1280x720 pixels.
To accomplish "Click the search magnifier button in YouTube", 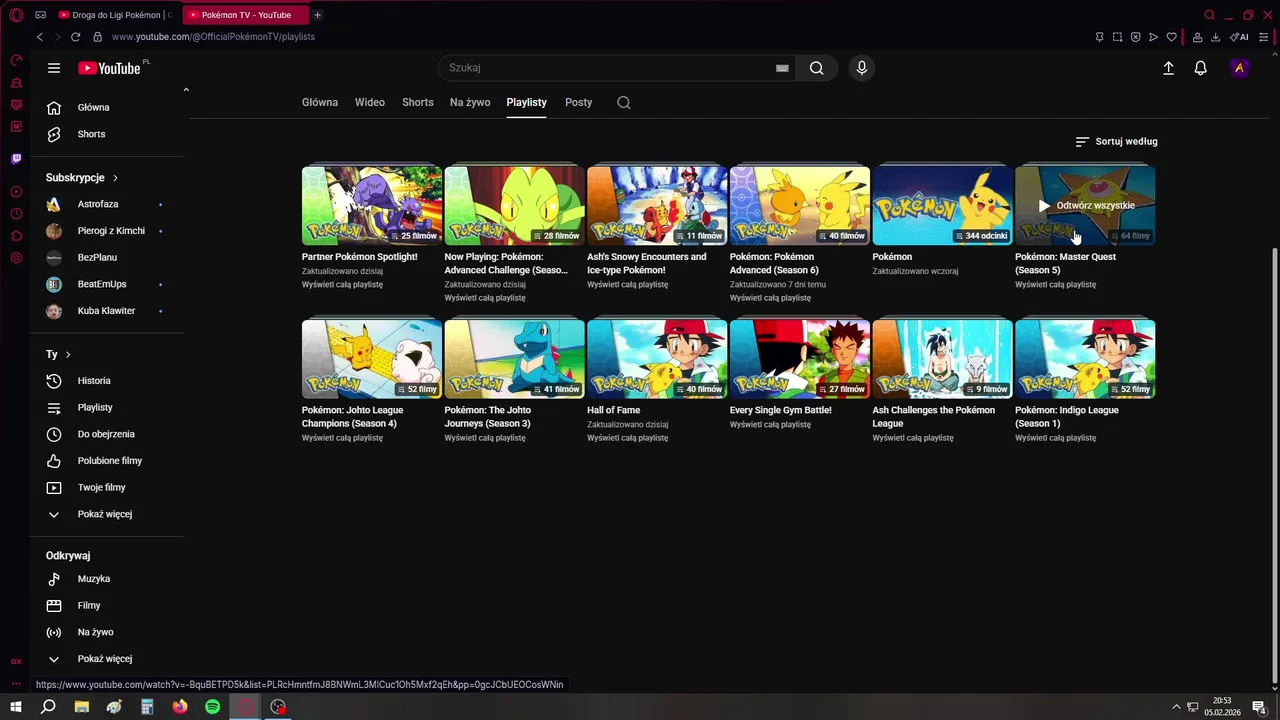I will pyautogui.click(x=817, y=68).
